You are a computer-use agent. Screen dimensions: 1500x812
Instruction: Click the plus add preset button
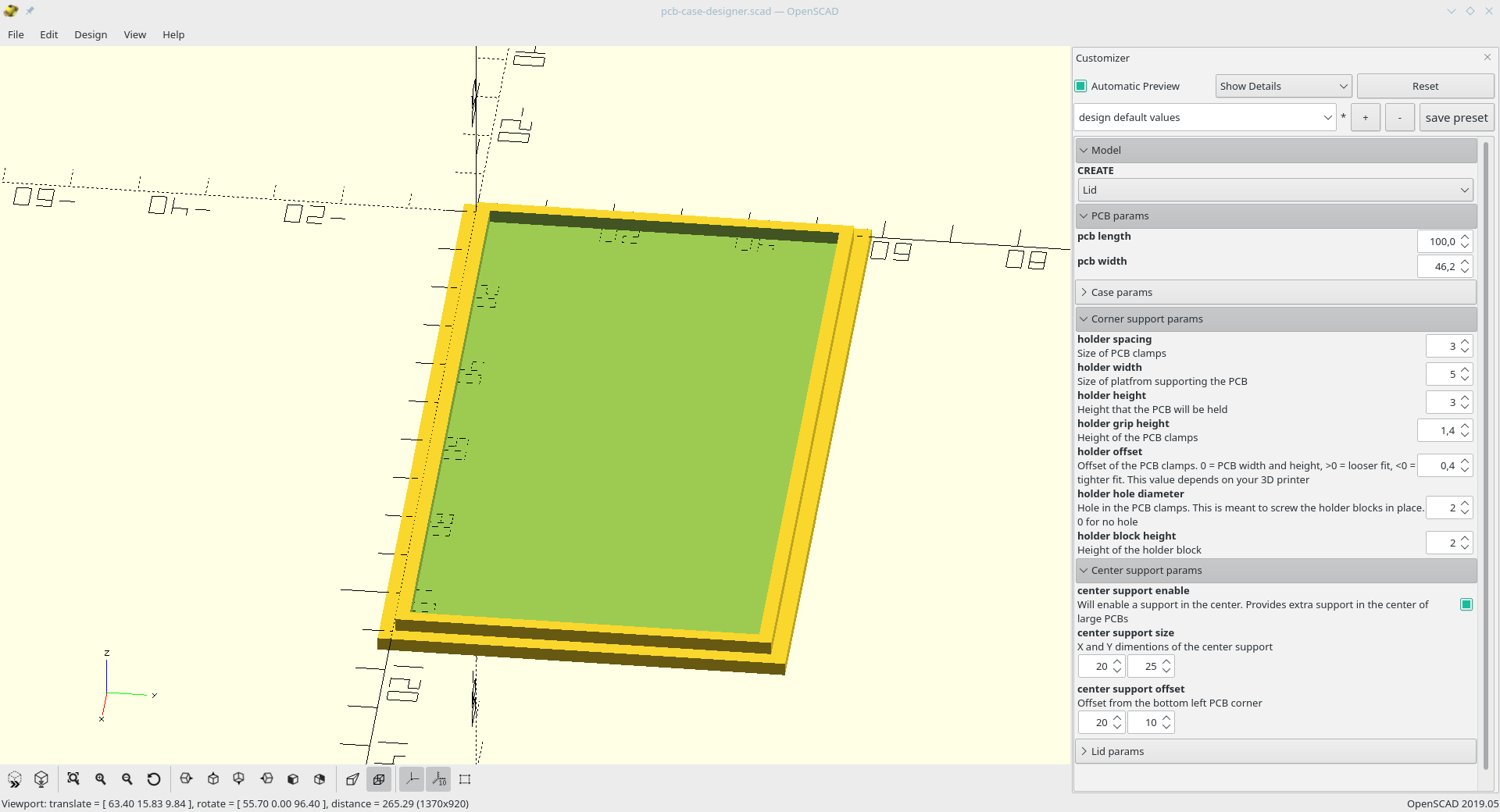(x=1366, y=117)
